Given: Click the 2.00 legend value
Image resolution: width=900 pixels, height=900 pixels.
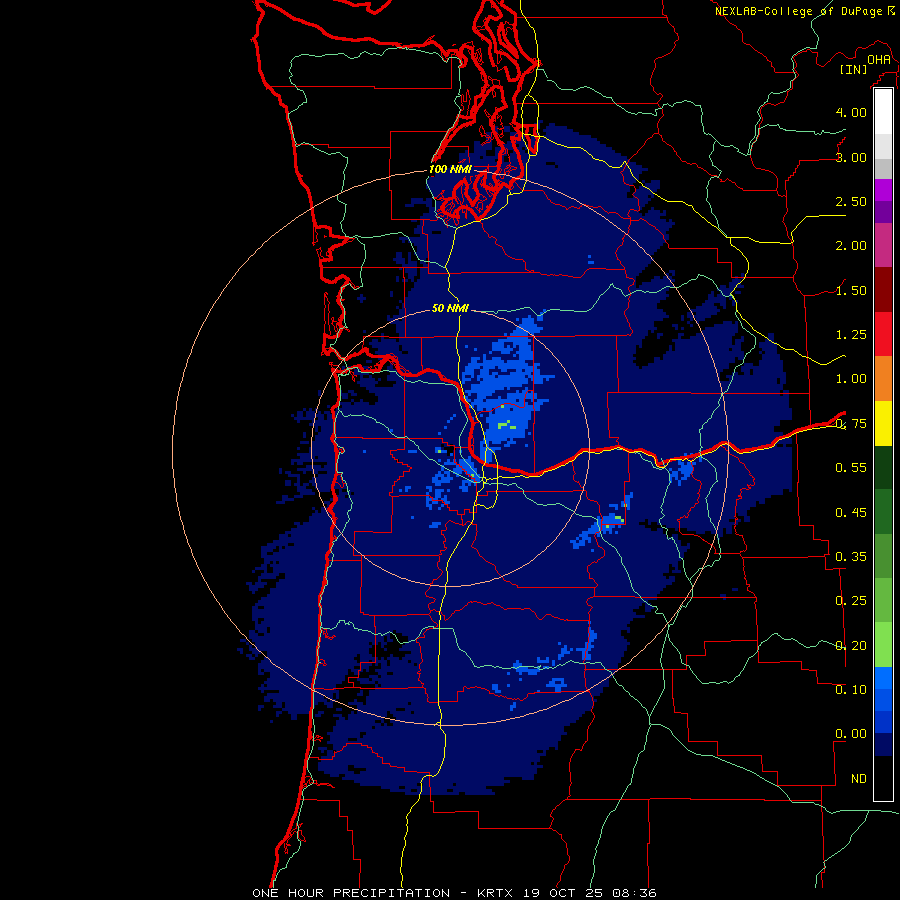Looking at the screenshot, I should [x=851, y=246].
